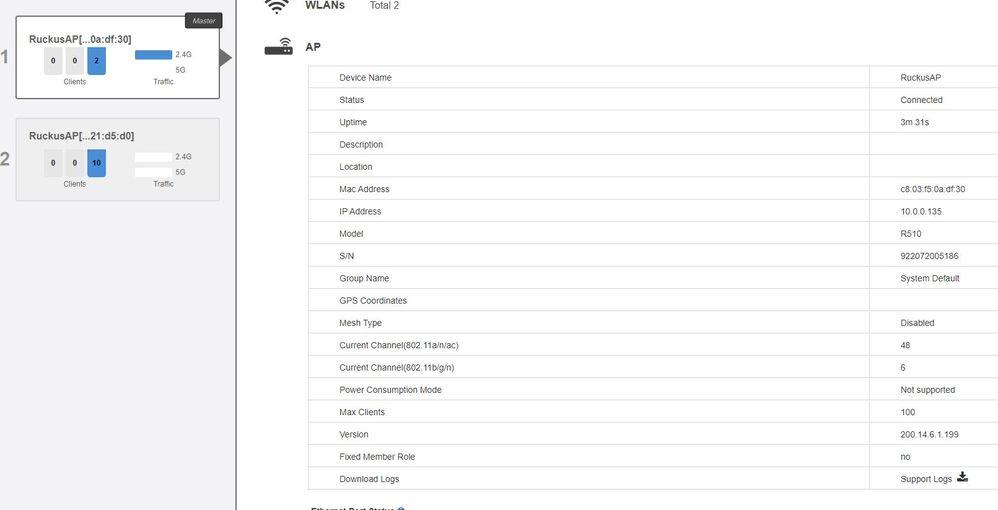
Task: Click the blue 2 clients box
Action: (x=96, y=61)
